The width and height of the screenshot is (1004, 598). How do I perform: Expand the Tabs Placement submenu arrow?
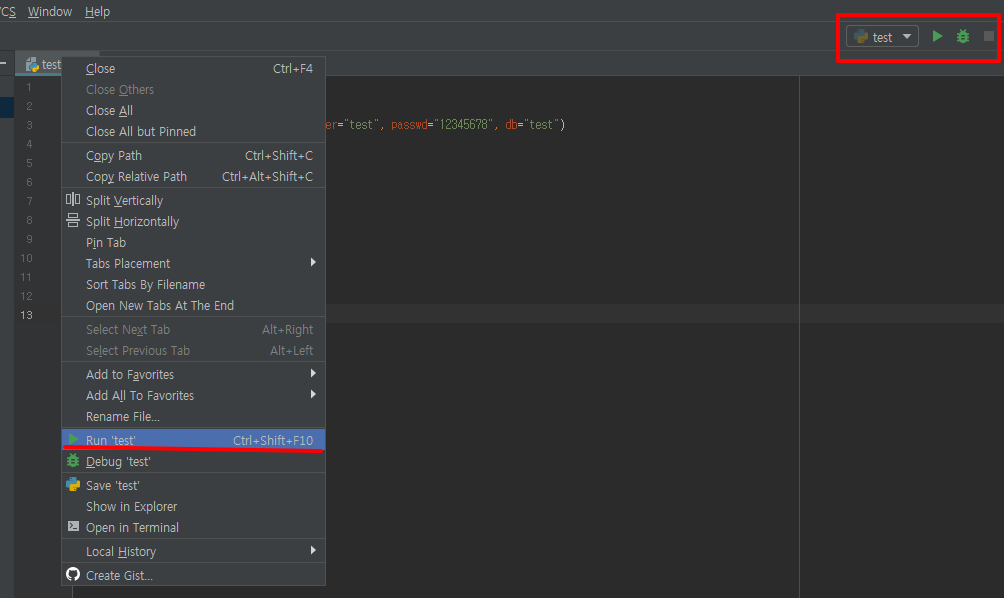(x=313, y=263)
